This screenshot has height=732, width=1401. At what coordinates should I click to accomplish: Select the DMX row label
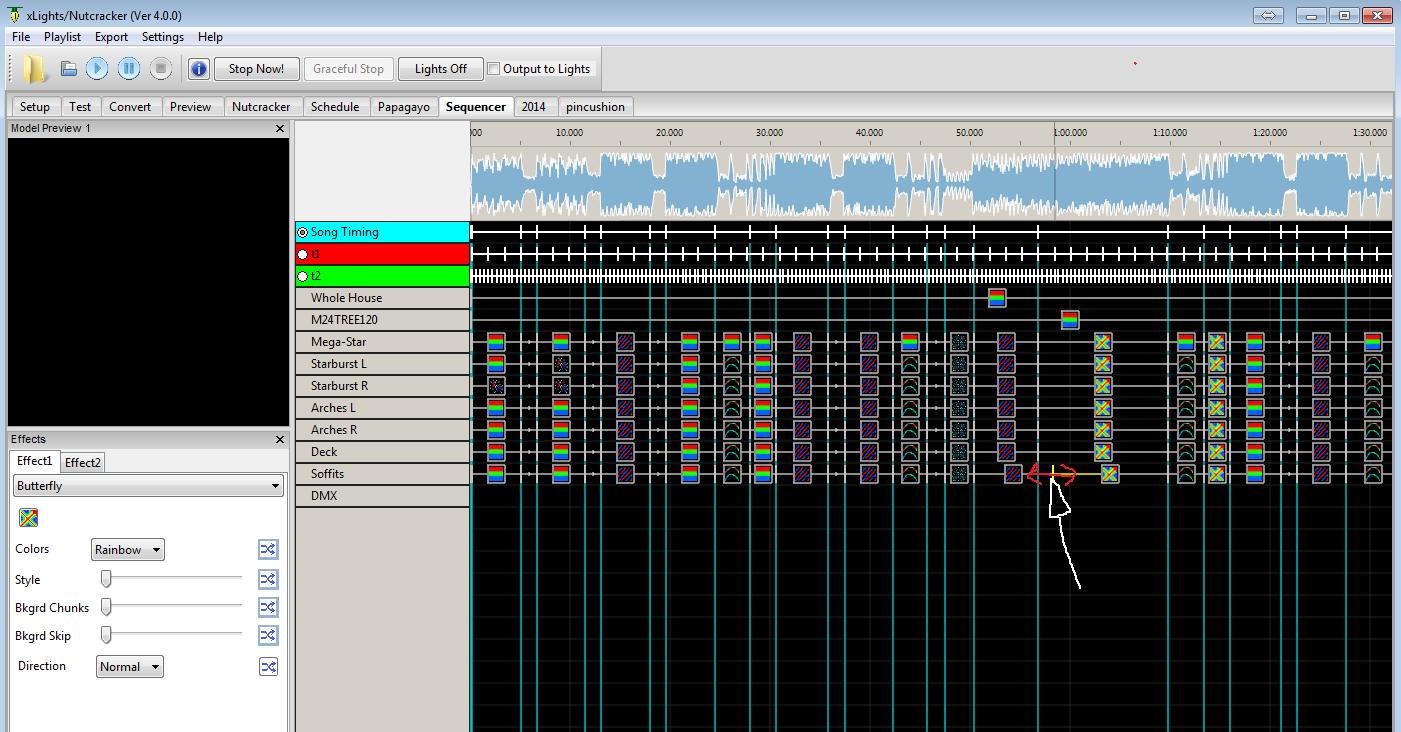(383, 496)
